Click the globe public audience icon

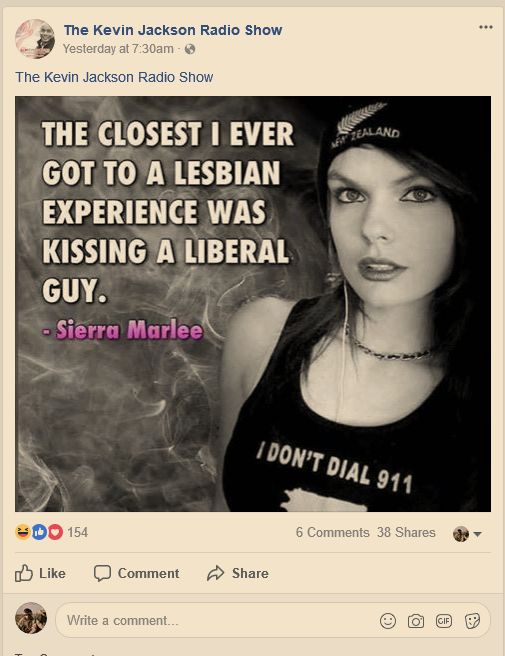pos(190,49)
